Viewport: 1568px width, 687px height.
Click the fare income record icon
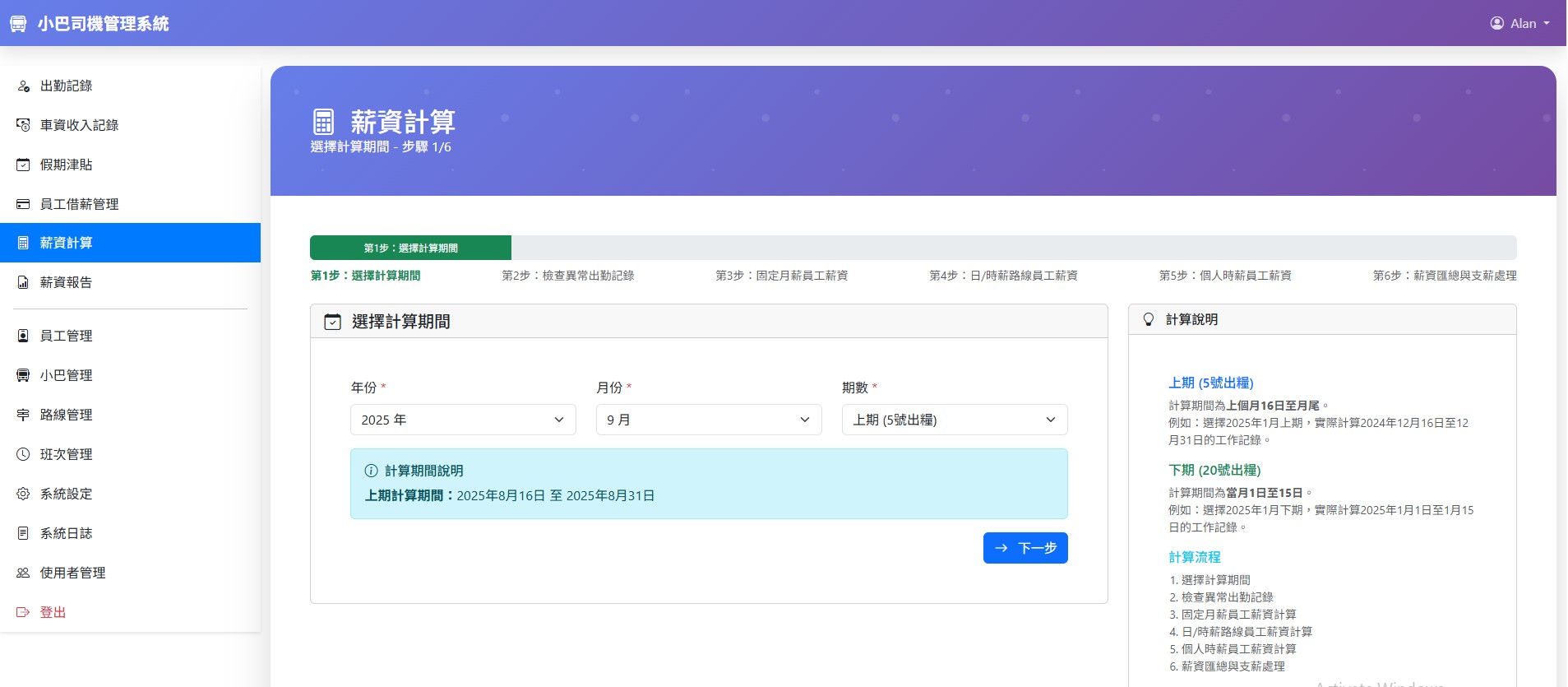23,125
